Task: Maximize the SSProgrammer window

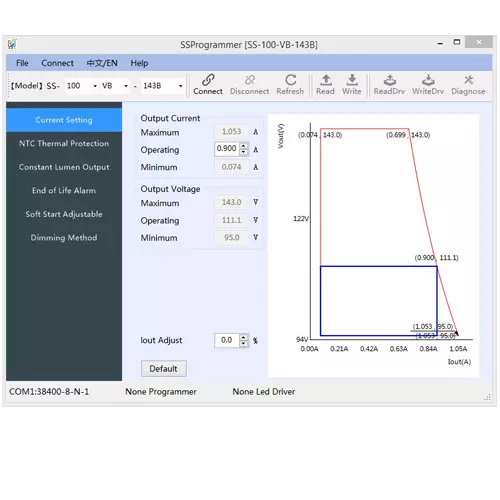Action: tap(457, 42)
